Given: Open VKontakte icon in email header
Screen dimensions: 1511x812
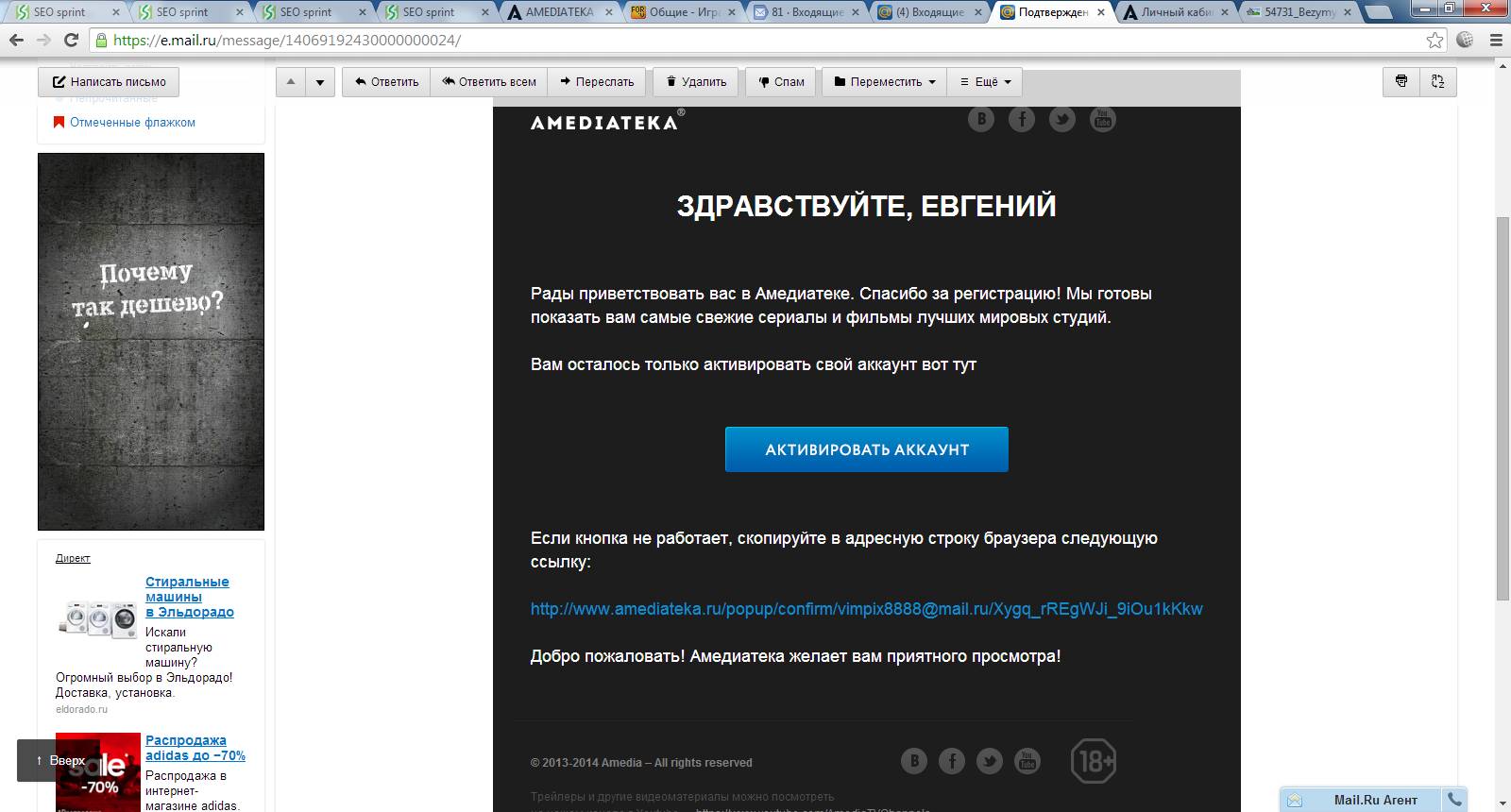Looking at the screenshot, I should [981, 119].
